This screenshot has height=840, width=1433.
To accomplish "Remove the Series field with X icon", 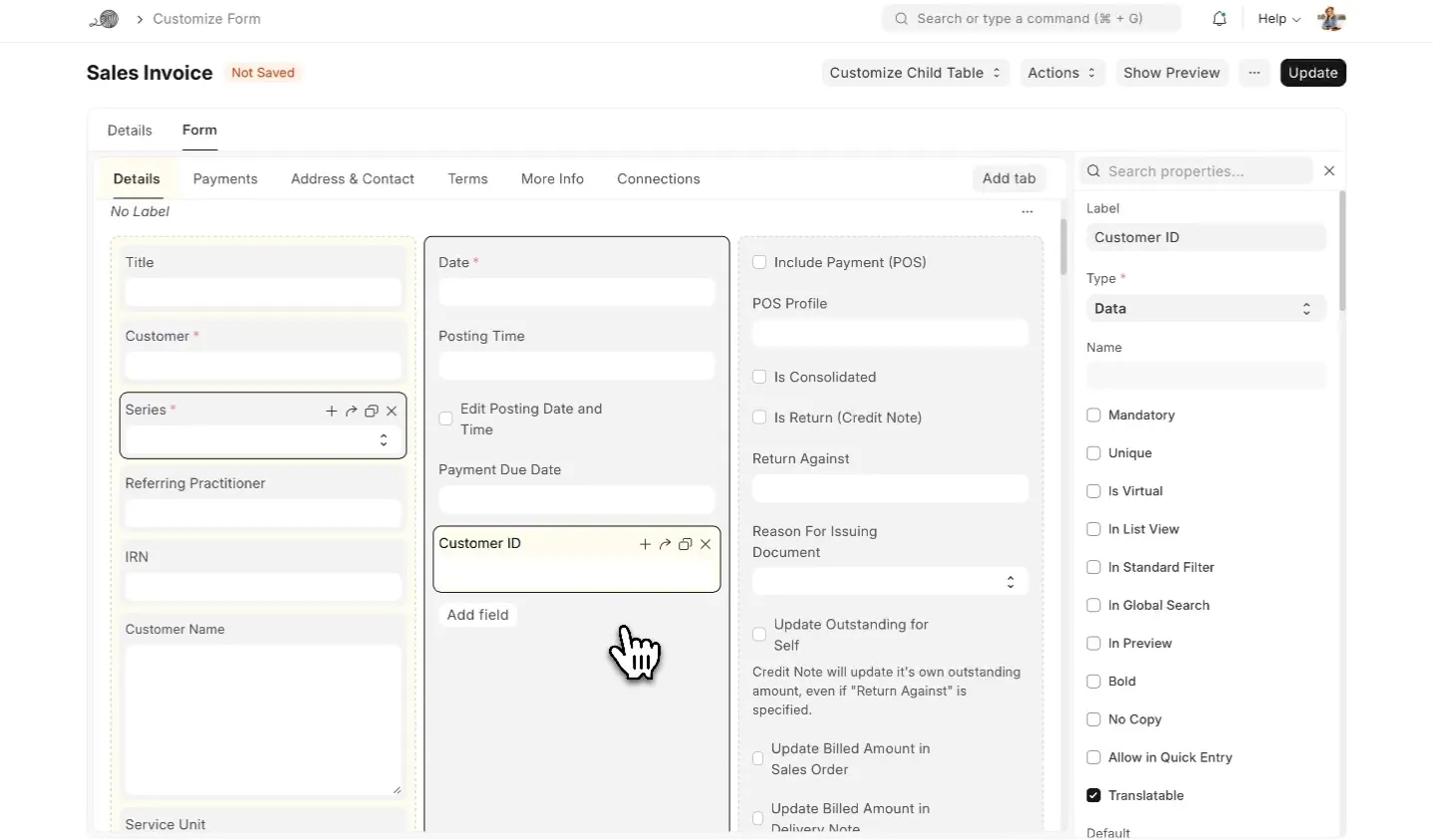I will click(392, 411).
